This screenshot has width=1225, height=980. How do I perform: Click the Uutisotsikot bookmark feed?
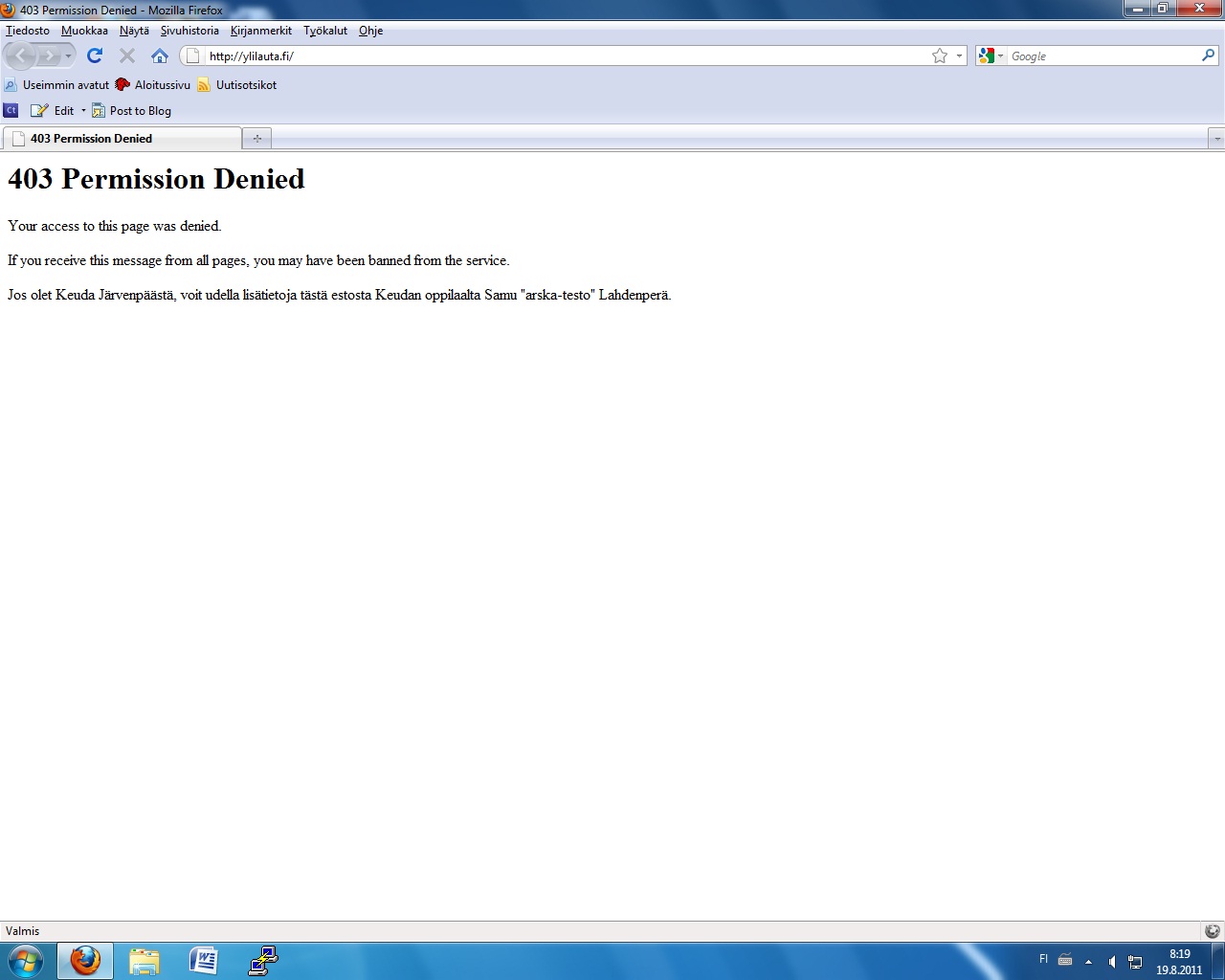[x=237, y=85]
